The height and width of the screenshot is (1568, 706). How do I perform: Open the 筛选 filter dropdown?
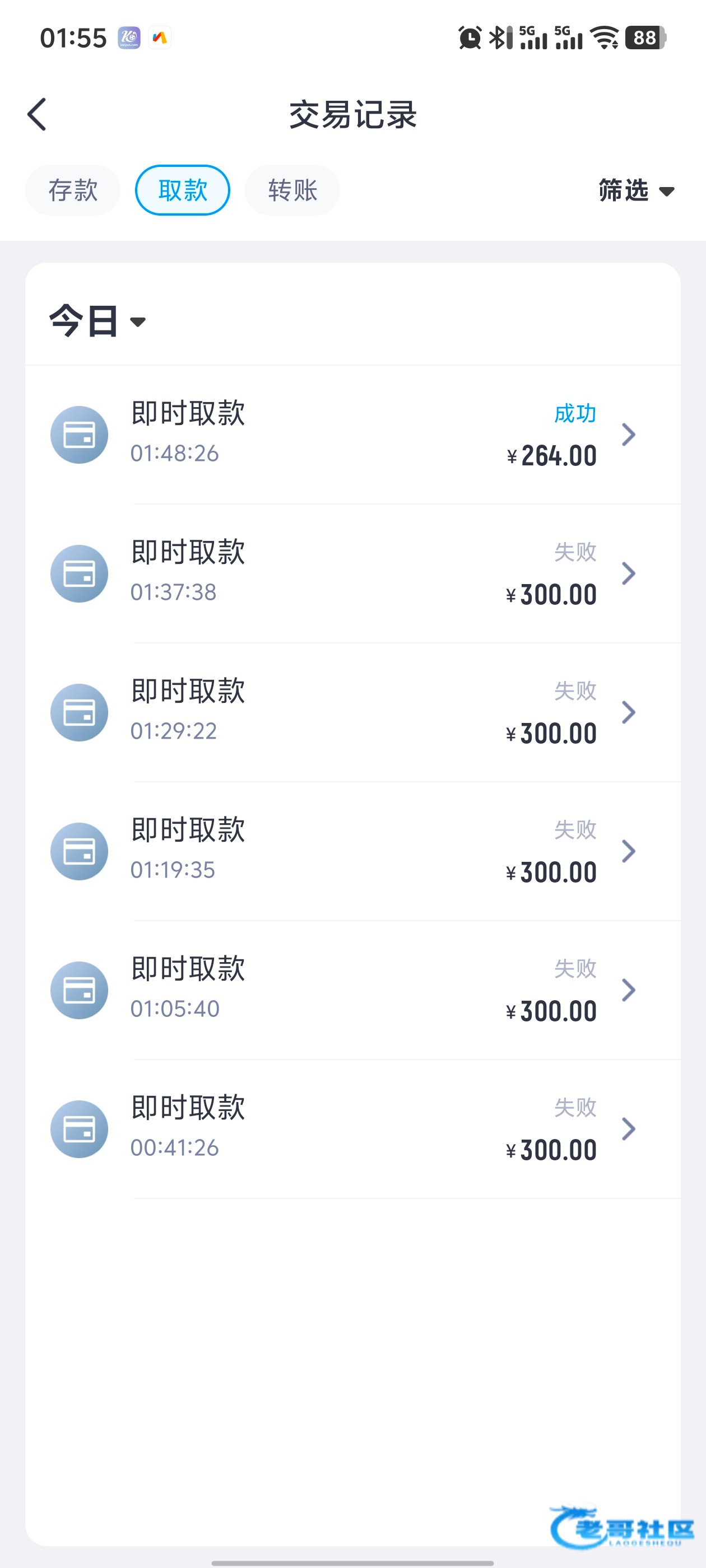(x=636, y=190)
